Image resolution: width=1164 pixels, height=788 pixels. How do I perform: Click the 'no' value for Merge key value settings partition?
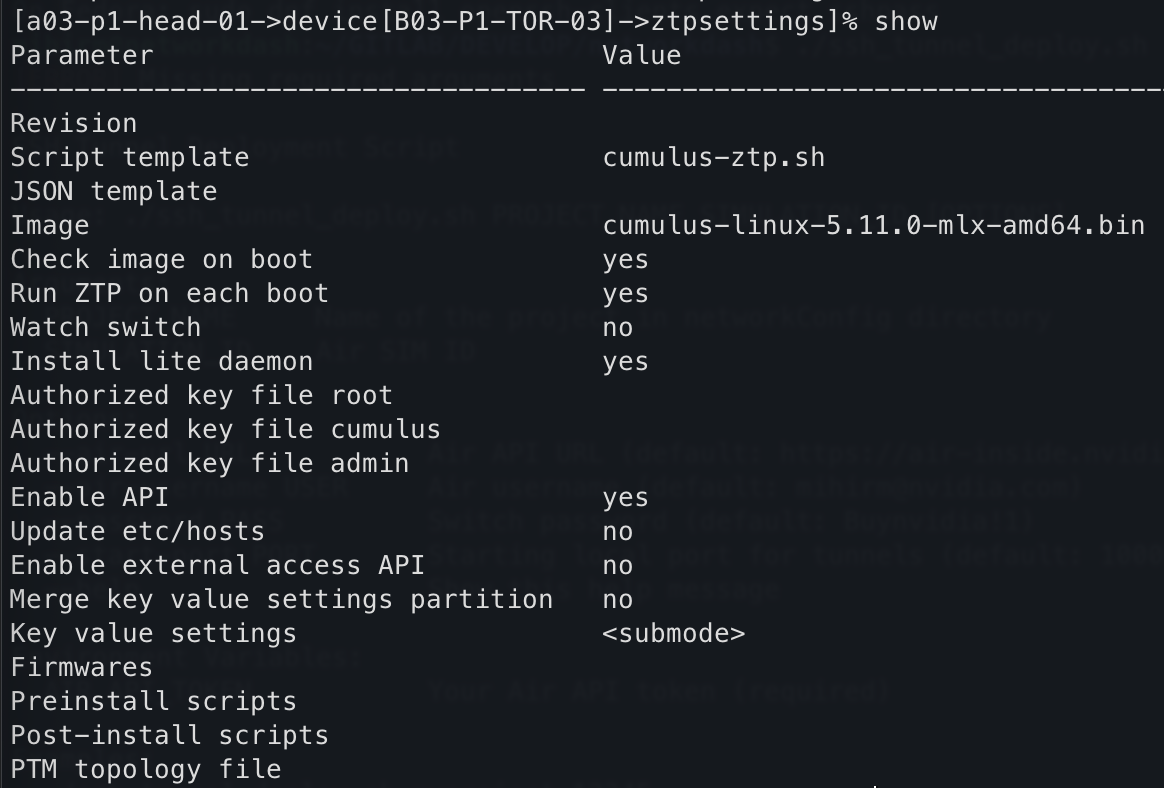(x=618, y=599)
